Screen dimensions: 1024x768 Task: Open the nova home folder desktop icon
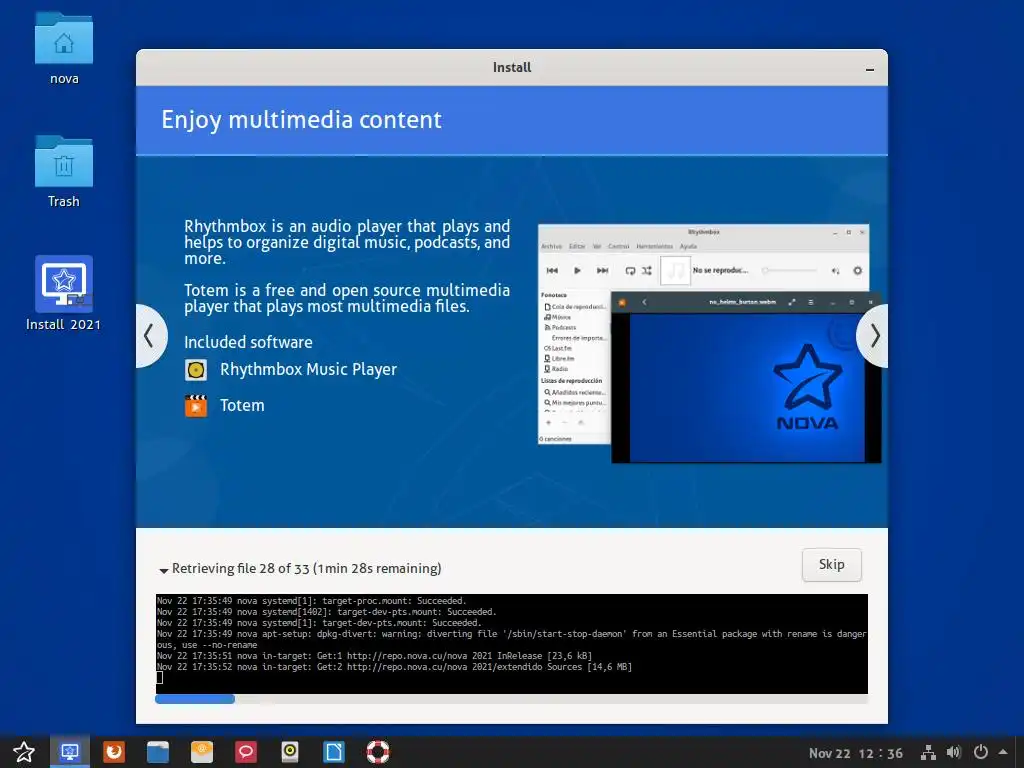(x=64, y=49)
